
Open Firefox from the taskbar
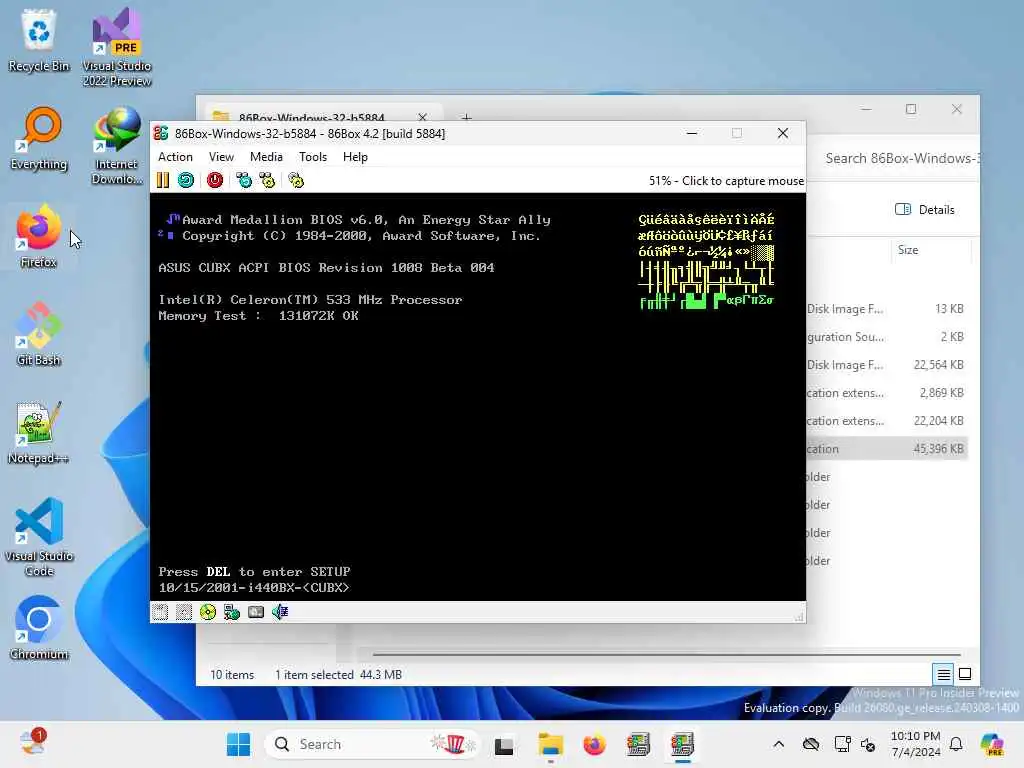tap(594, 744)
